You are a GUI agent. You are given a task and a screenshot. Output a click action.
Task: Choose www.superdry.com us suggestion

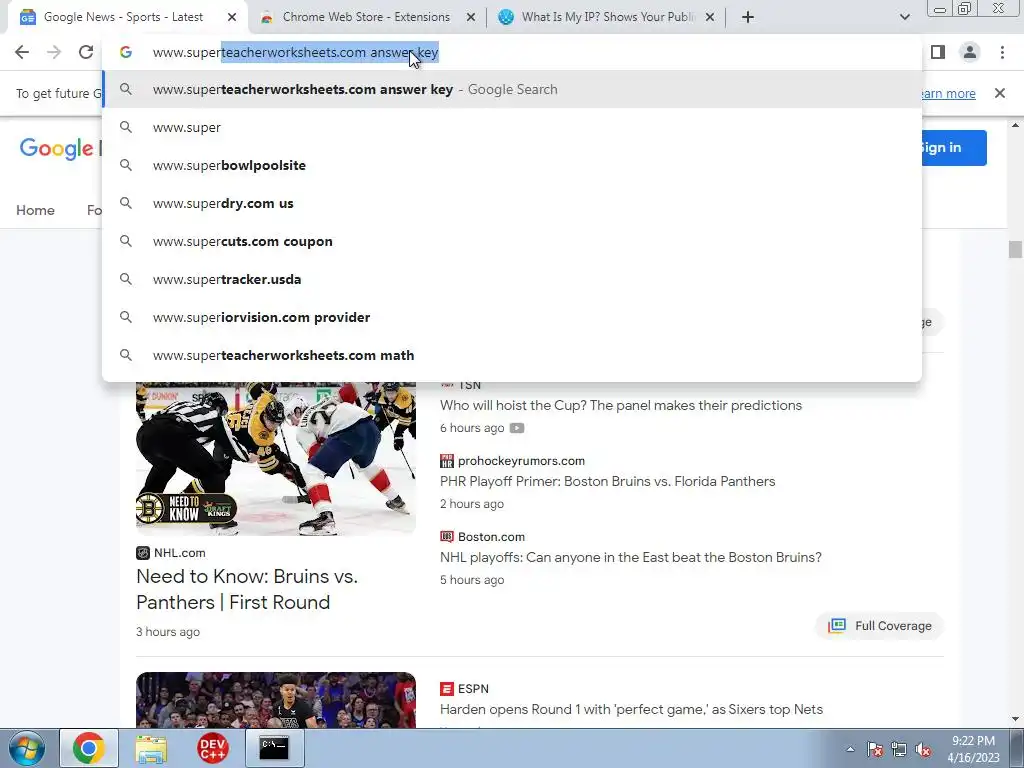[512, 203]
